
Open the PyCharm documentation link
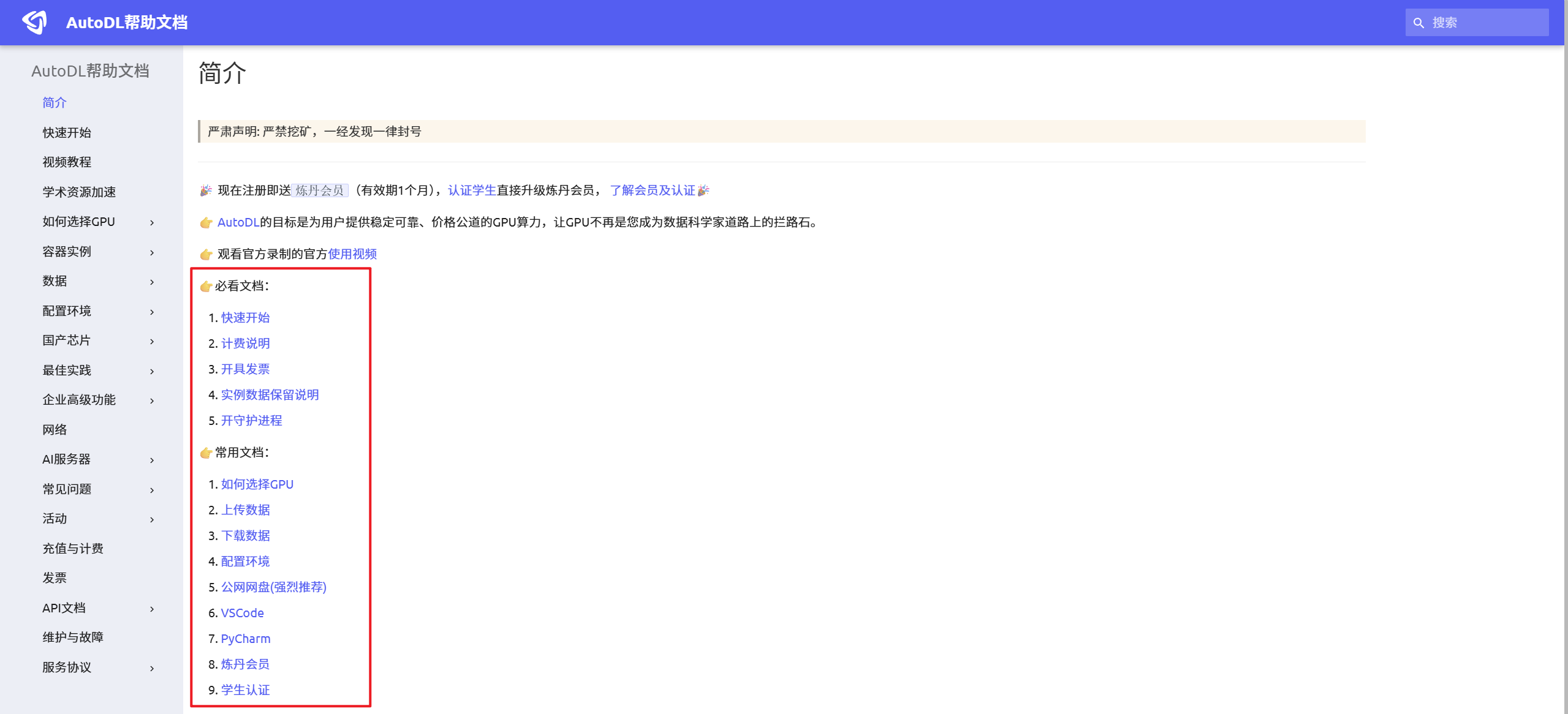[245, 639]
